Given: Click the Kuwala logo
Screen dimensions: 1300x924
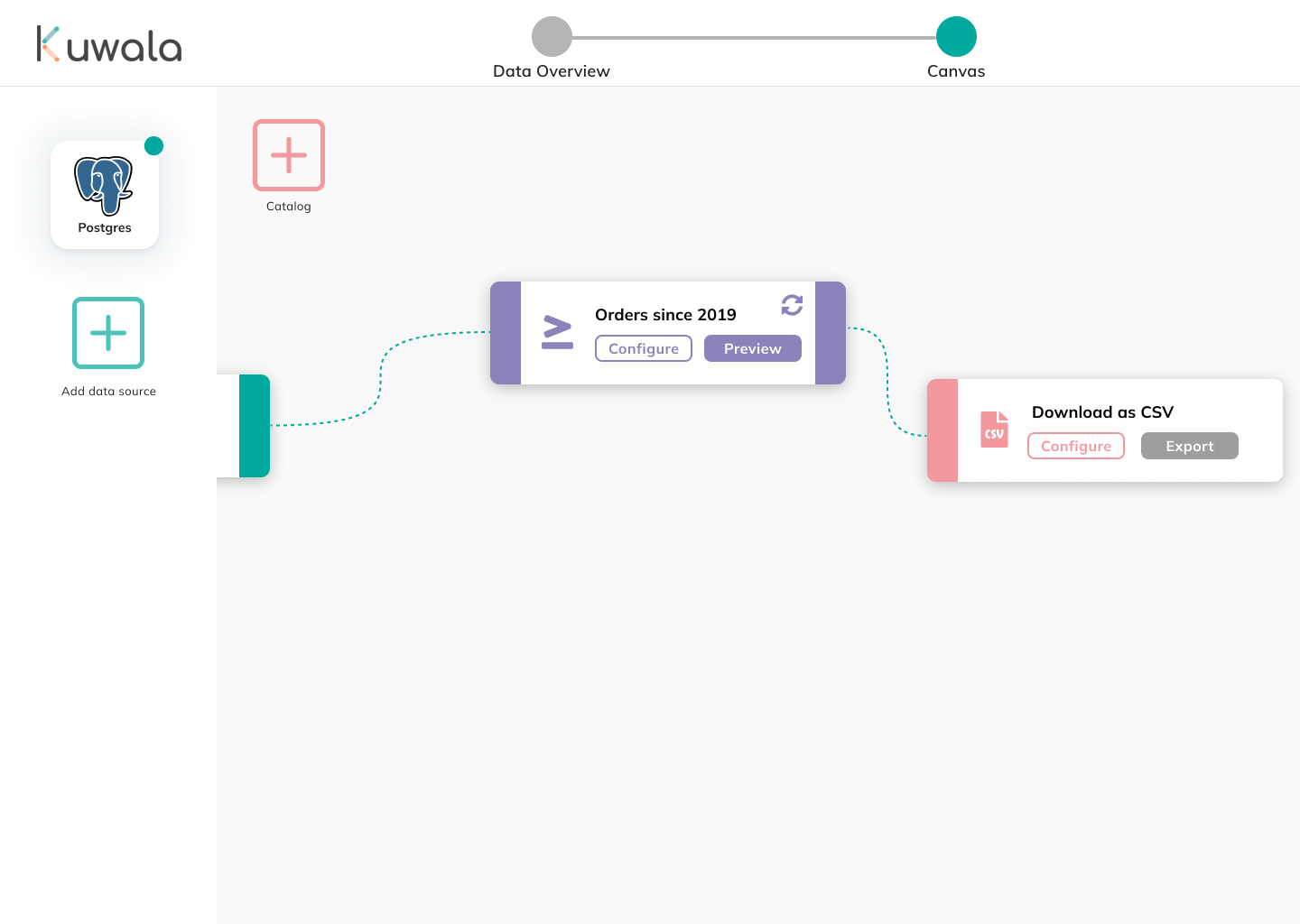Looking at the screenshot, I should point(109,44).
